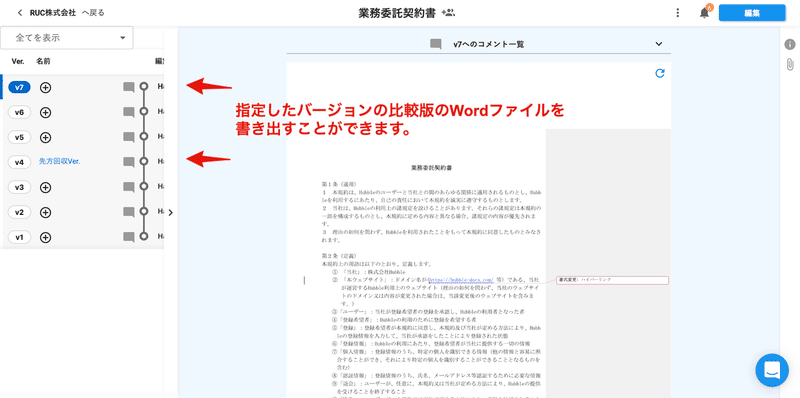
Task: Add a name to version v5
Action: click(45, 137)
